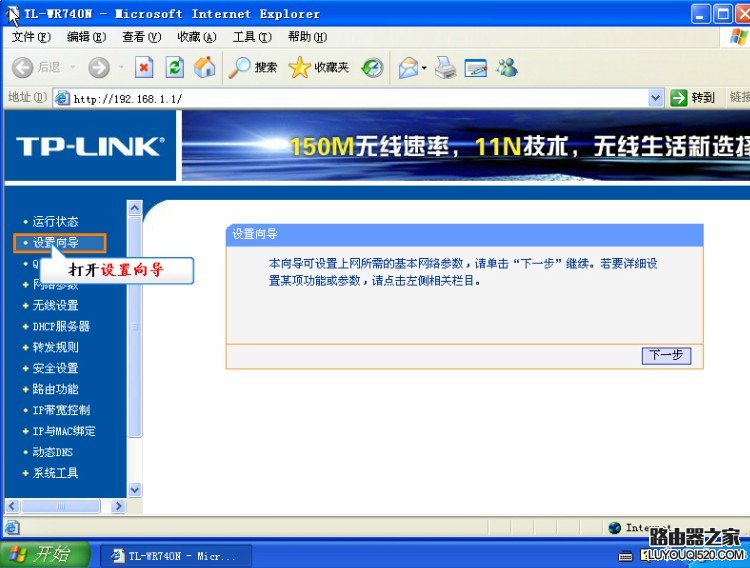Screen dimensions: 750x568
Task: Expand the Mail button dropdown arrow
Action: [424, 68]
